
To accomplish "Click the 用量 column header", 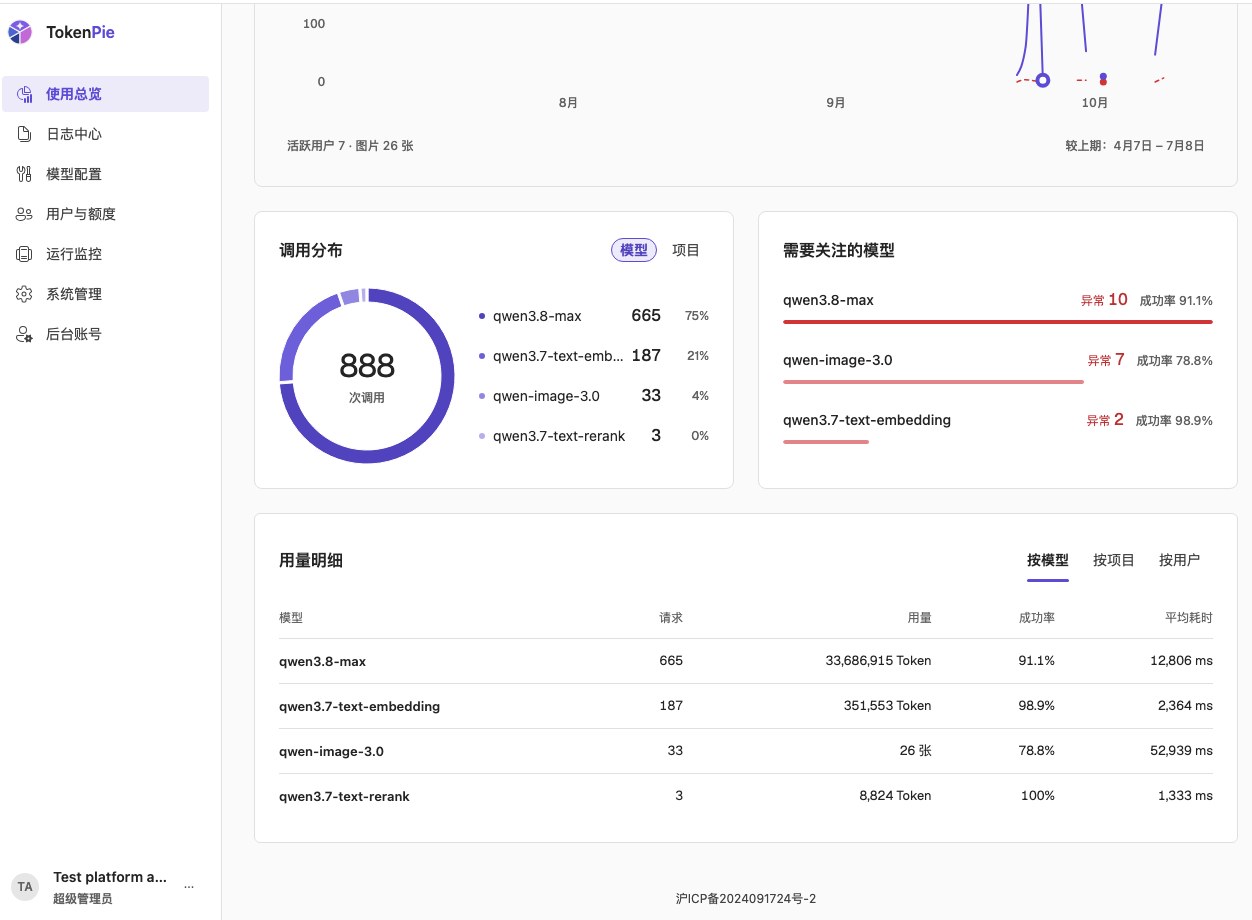I will (x=919, y=618).
